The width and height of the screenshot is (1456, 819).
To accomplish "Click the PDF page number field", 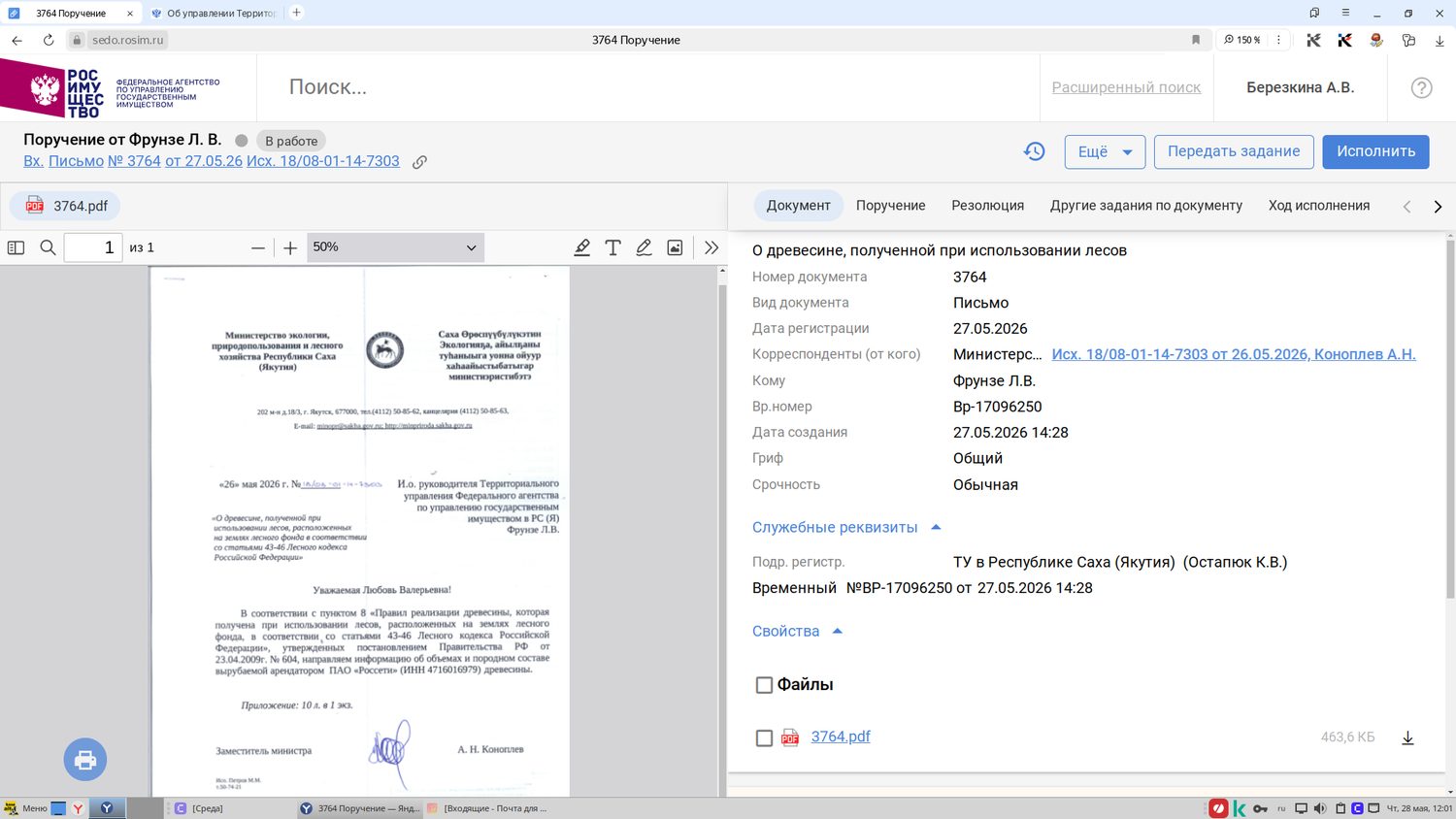I will click(x=92, y=247).
